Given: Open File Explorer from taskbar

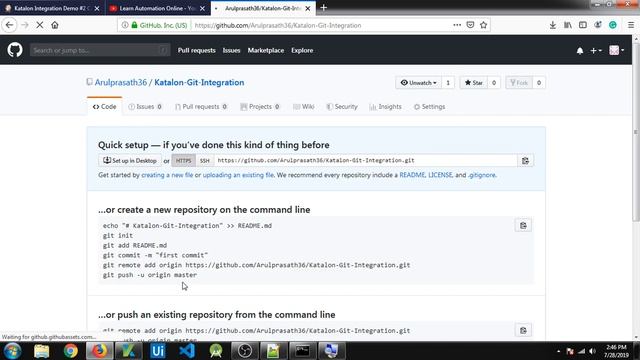Looking at the screenshot, I should 41,351.
